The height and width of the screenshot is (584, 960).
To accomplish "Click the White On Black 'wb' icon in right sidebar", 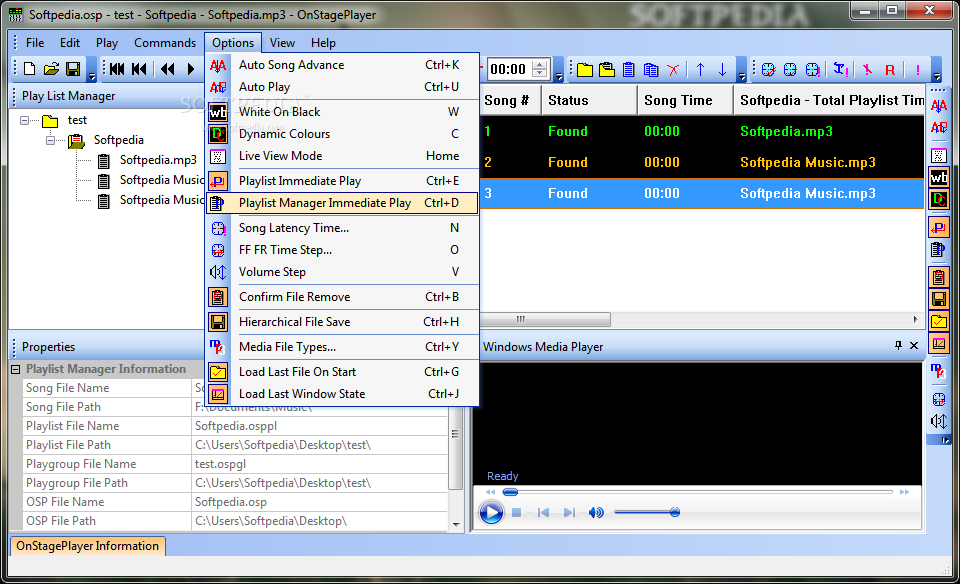I will (939, 178).
